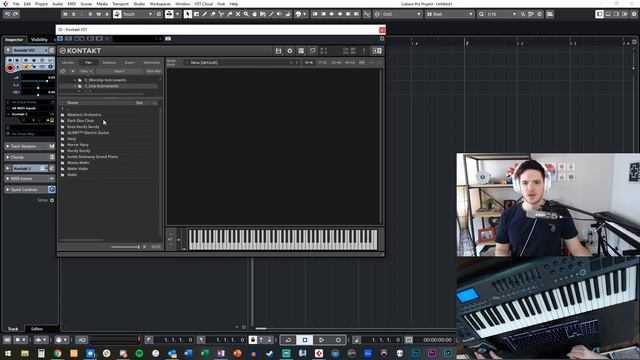Select the Draw pencil tool
The width and height of the screenshot is (640, 360).
(x=204, y=14)
